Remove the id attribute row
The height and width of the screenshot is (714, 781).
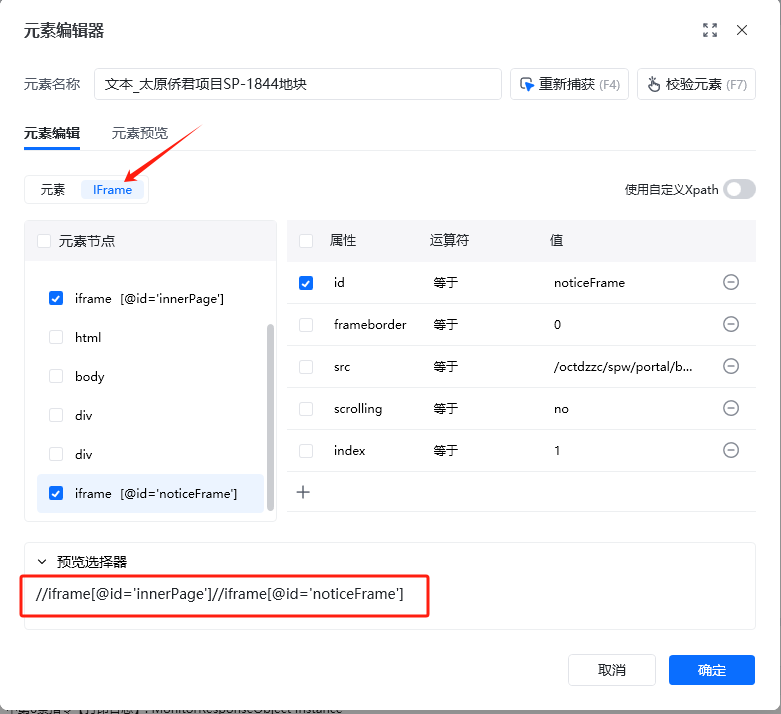tap(731, 282)
